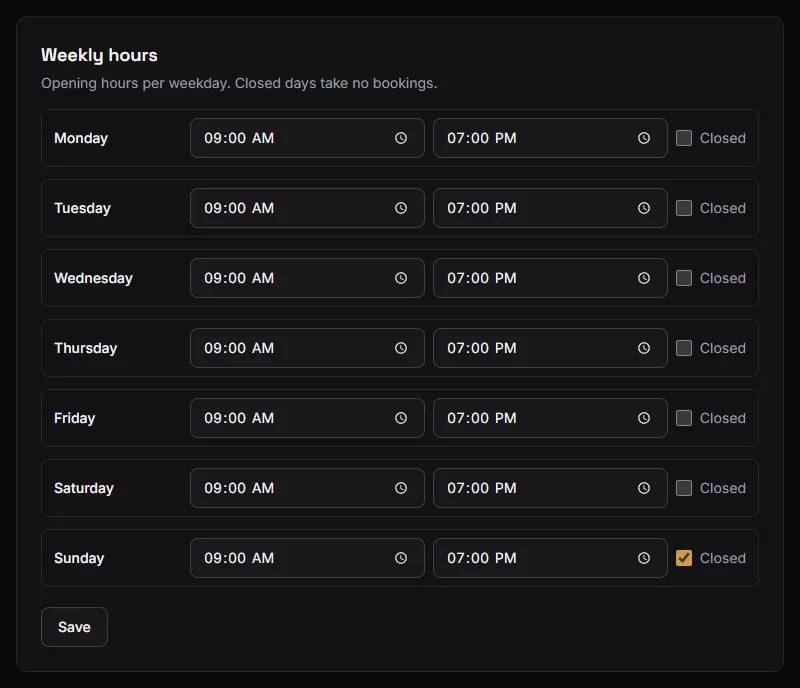Viewport: 800px width, 688px height.
Task: Select Sunday's 07:00 PM closing field
Action: click(x=550, y=558)
